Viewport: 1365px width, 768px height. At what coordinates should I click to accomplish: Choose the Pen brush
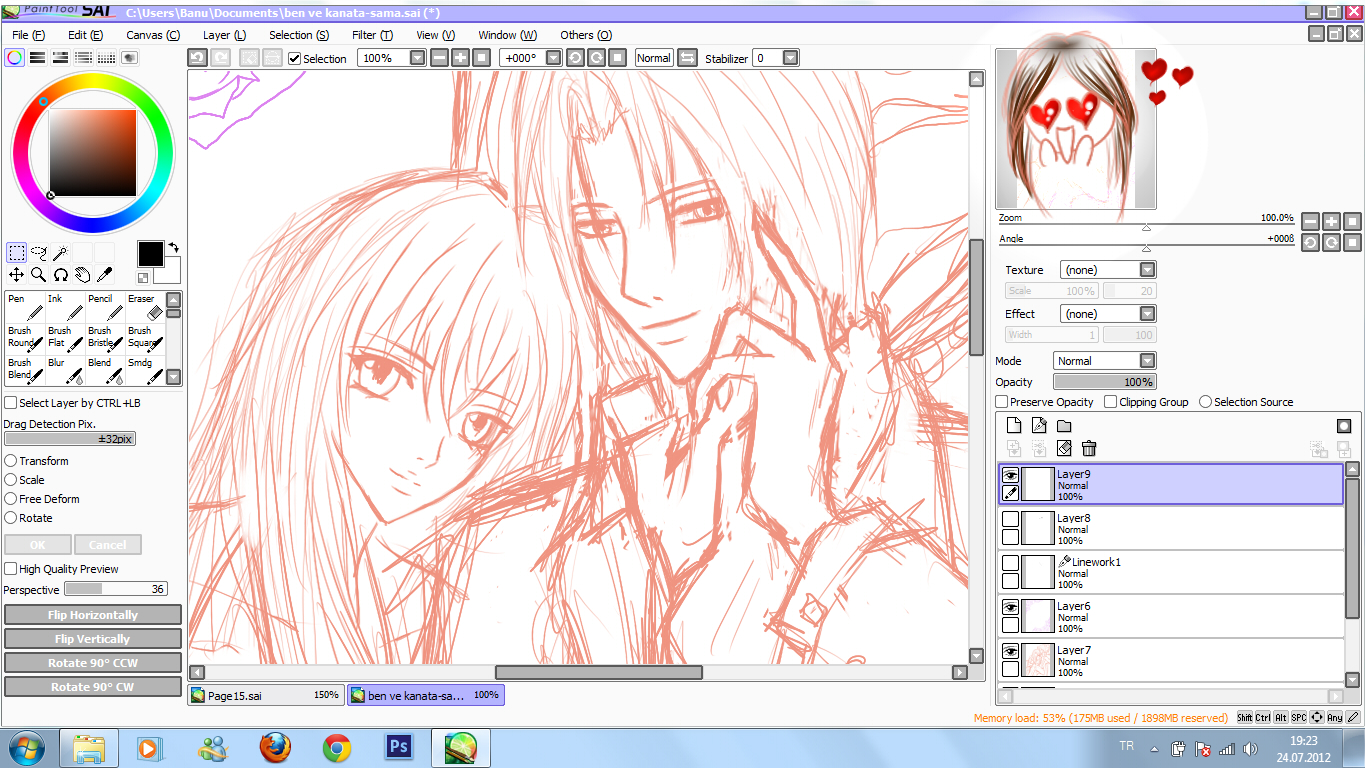coord(24,307)
